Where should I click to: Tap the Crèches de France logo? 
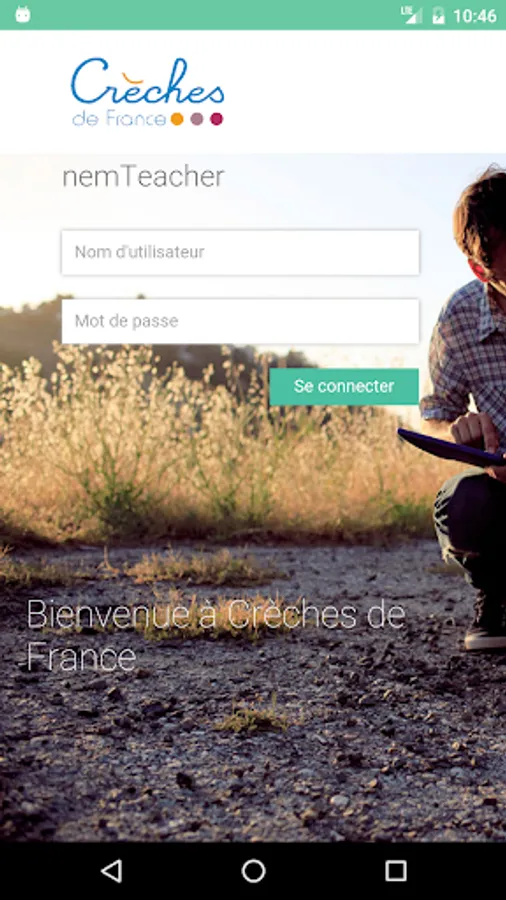click(x=147, y=92)
